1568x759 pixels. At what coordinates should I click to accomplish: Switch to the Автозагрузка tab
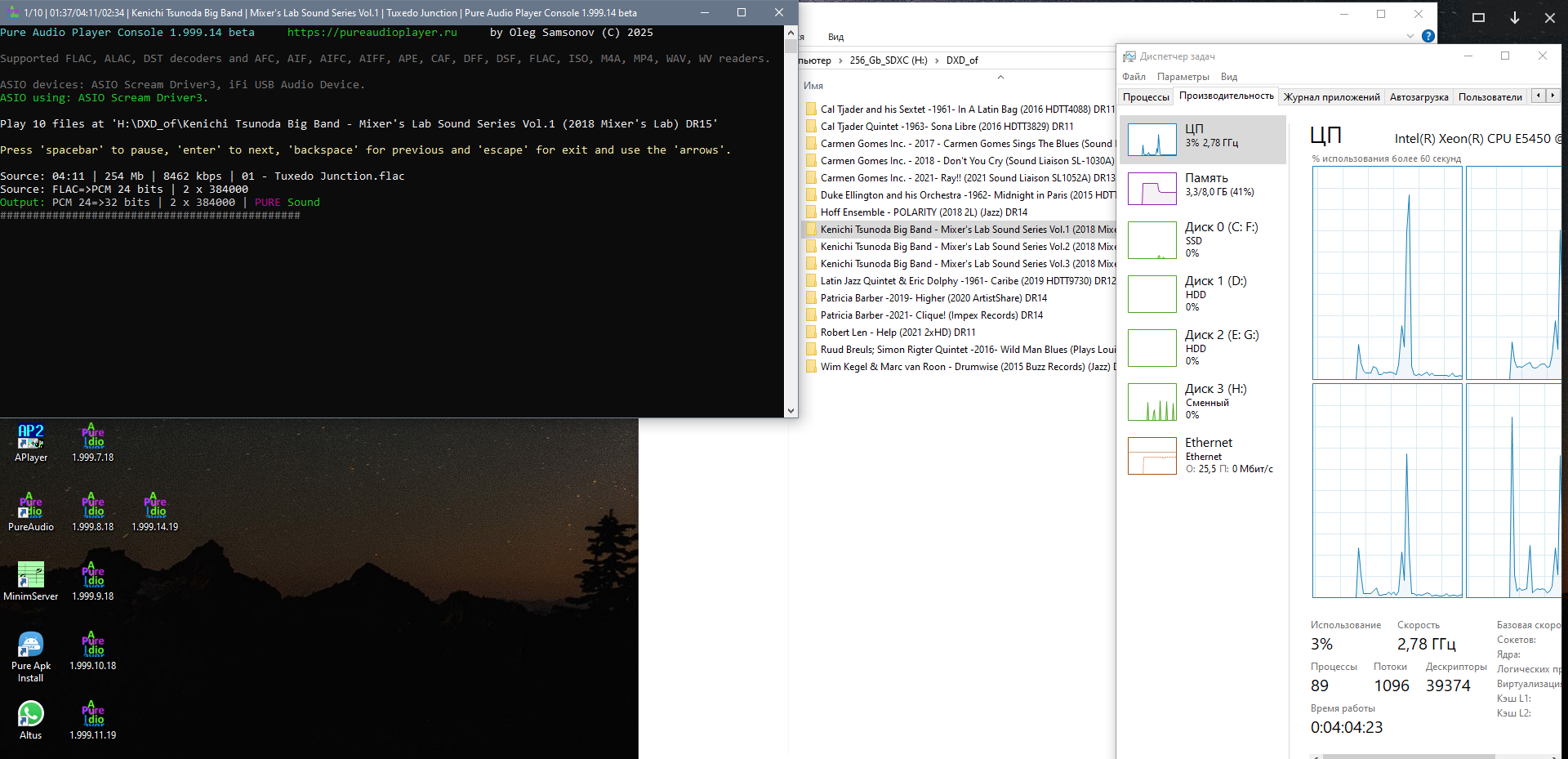[1419, 97]
